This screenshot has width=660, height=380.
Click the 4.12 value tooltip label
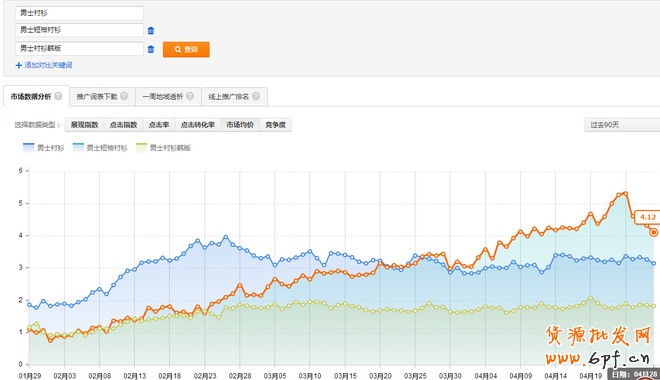tap(647, 217)
